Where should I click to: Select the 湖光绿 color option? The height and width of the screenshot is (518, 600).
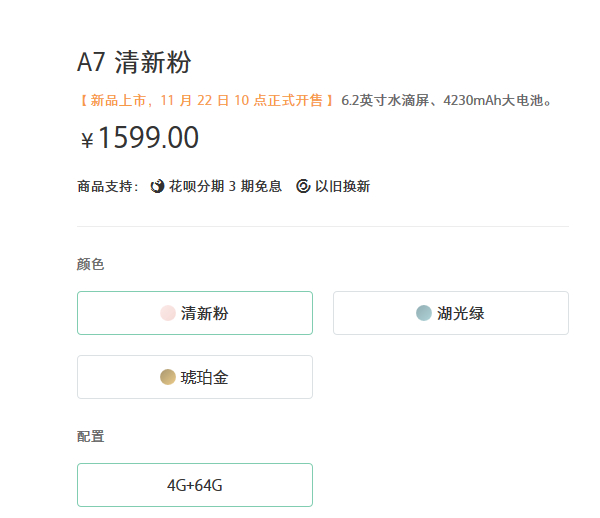pyautogui.click(x=451, y=313)
